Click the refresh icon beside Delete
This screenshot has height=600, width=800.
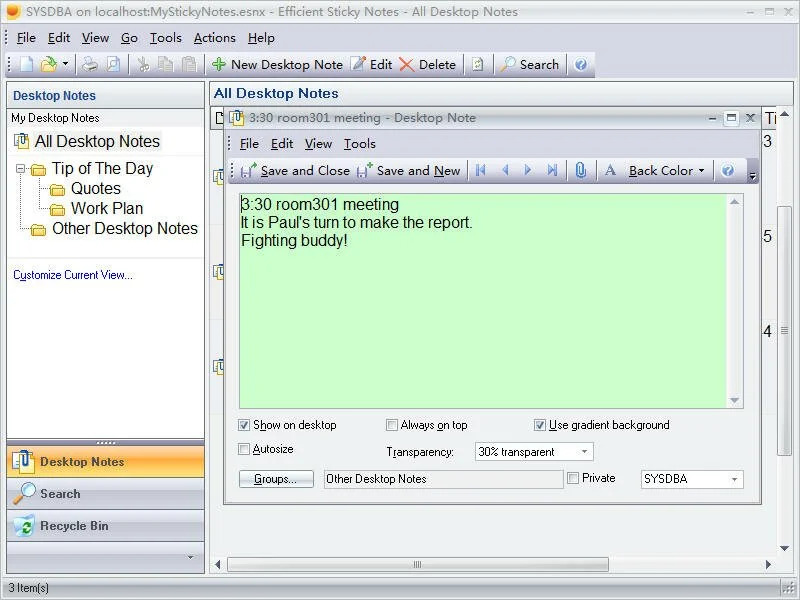click(478, 64)
